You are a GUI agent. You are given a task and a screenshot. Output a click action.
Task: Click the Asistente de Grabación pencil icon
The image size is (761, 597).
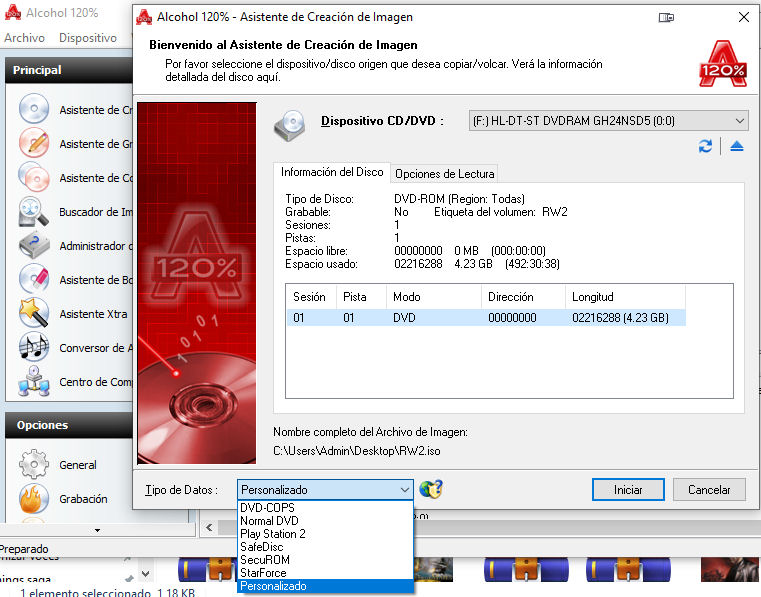tap(33, 143)
